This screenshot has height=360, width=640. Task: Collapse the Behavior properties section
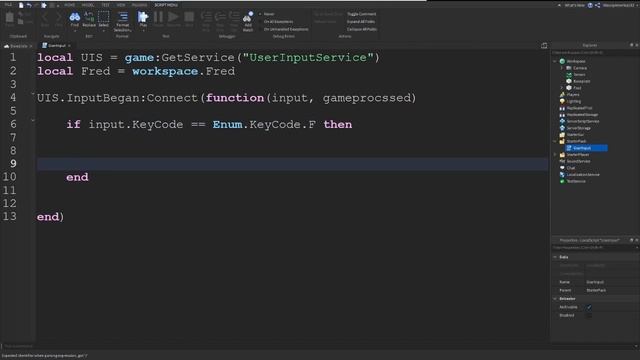click(555, 299)
